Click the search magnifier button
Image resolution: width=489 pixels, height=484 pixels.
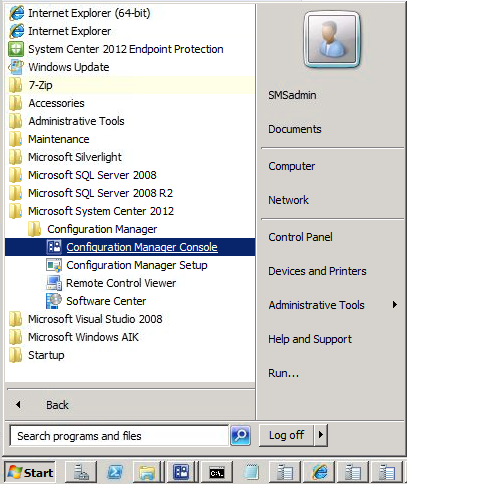pos(240,435)
